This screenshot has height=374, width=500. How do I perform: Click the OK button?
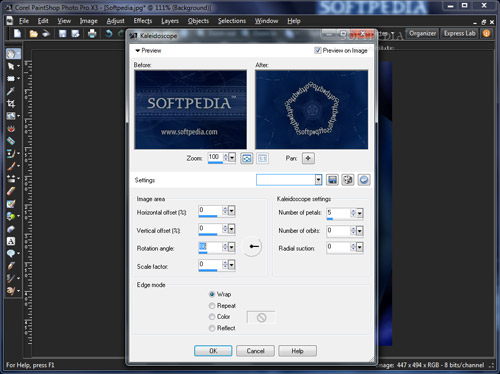213,351
